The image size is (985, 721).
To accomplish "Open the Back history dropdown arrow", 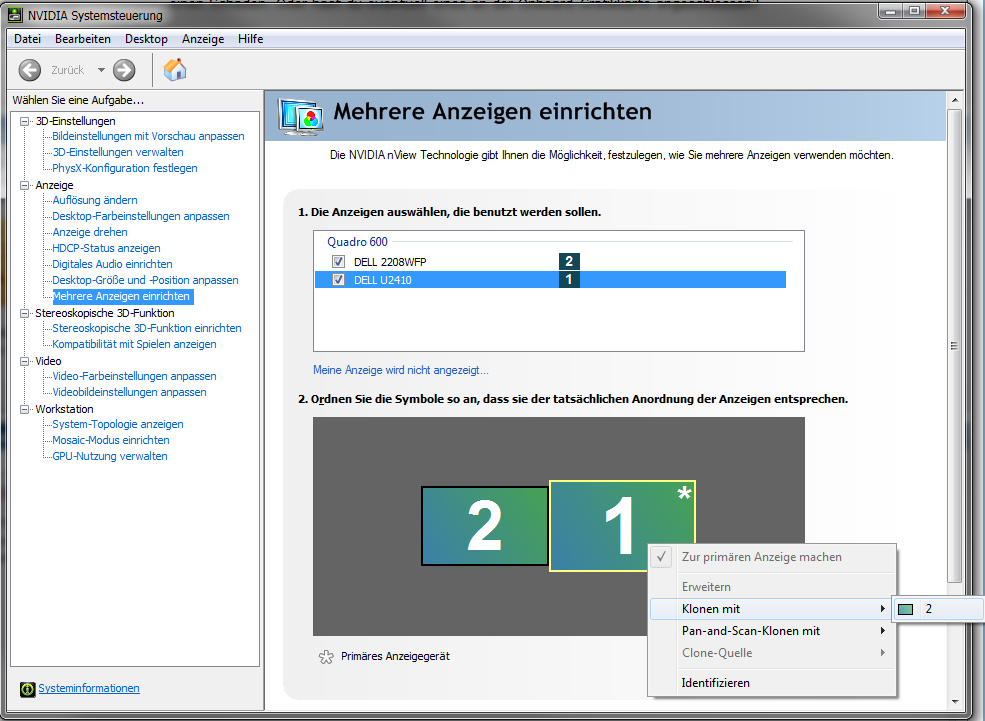I will pos(101,70).
